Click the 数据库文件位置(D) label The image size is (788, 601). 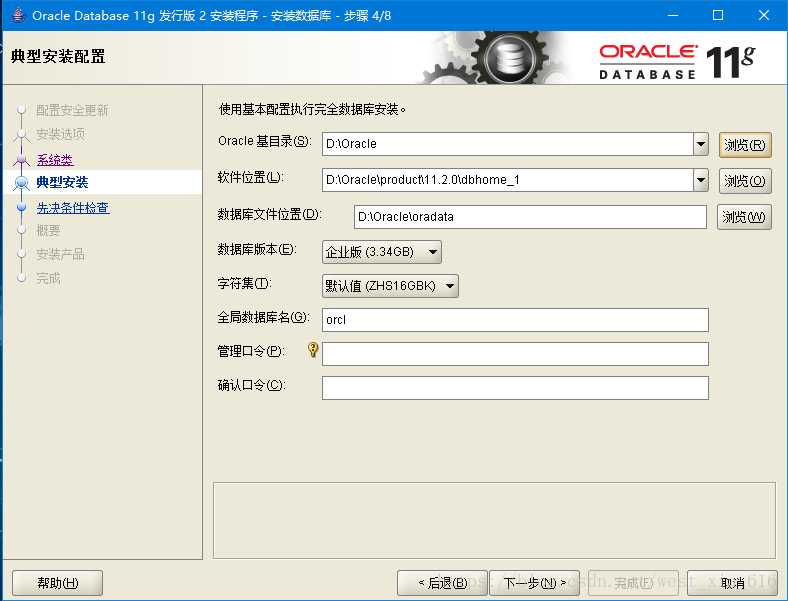pos(269,215)
